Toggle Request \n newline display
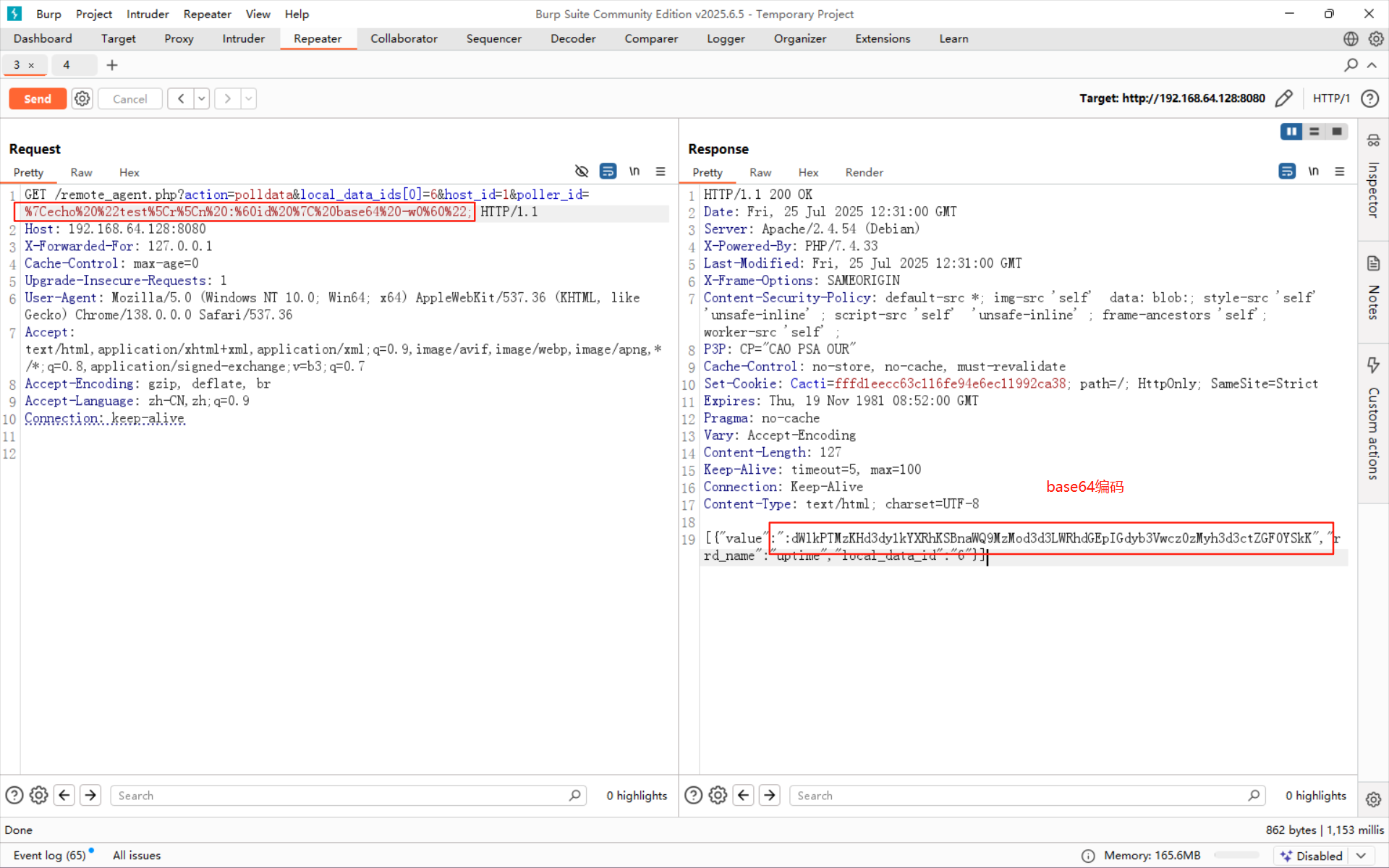 634,171
